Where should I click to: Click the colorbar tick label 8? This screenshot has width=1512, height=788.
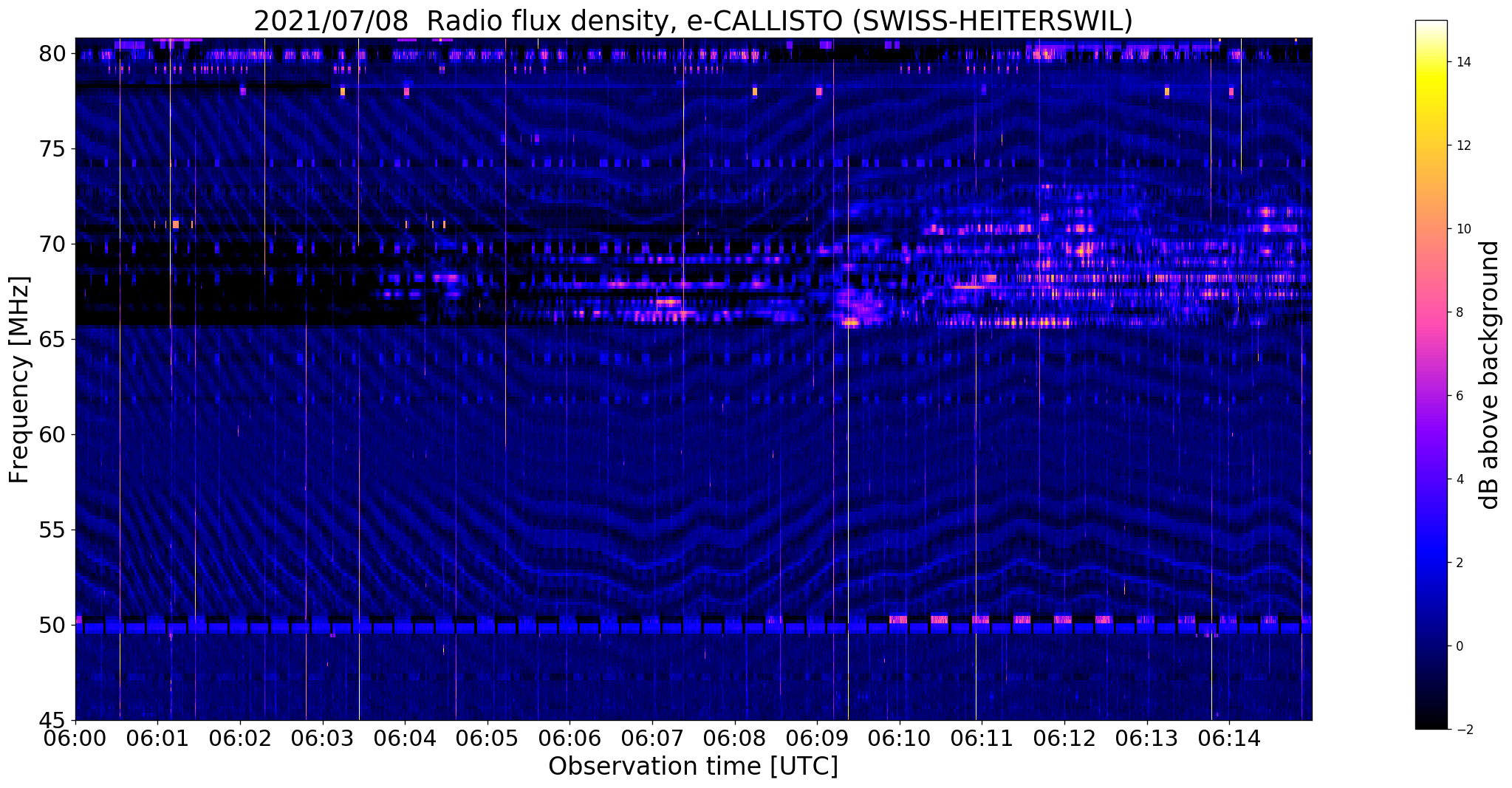[x=1459, y=313]
